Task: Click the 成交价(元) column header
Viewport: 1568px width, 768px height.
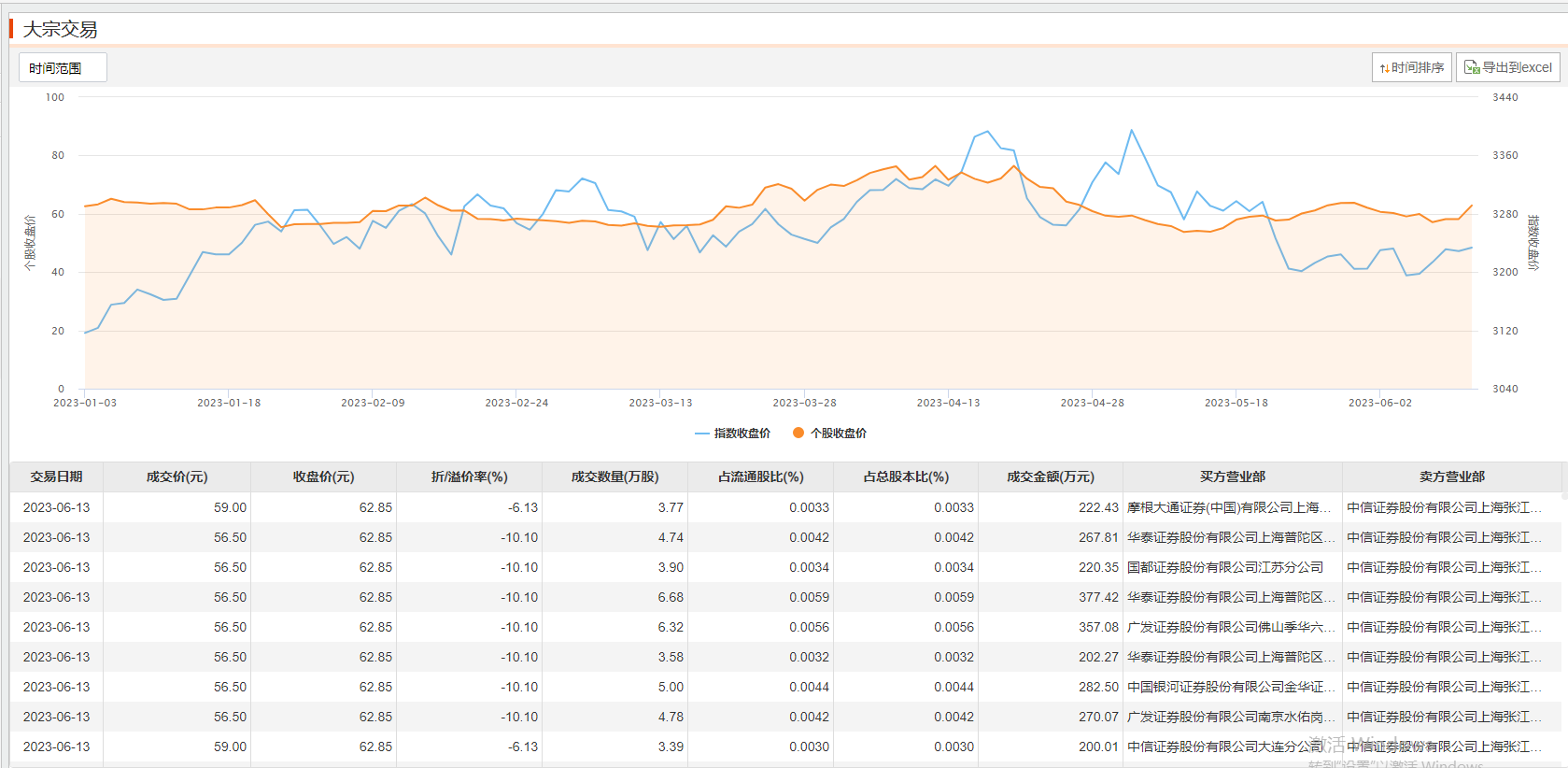Action: pos(177,476)
